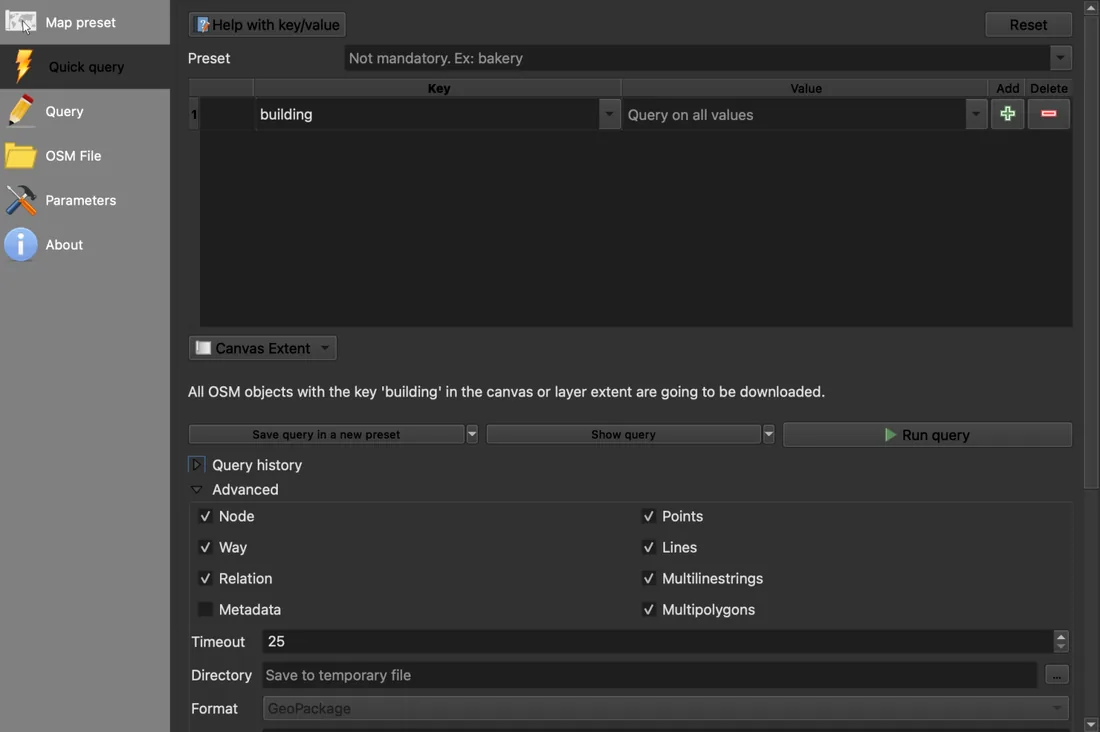The image size is (1100, 732).
Task: Open the Preset dropdown arrow
Action: pos(1060,58)
